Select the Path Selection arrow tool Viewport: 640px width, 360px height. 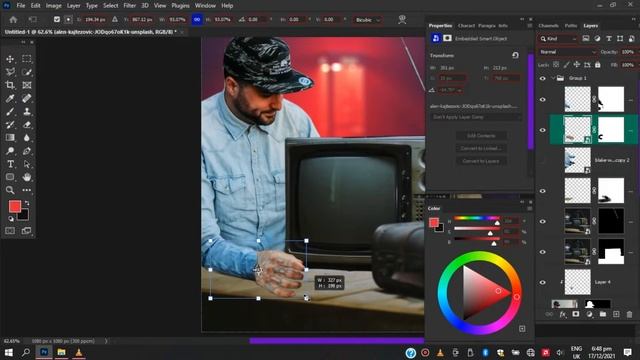point(27,164)
